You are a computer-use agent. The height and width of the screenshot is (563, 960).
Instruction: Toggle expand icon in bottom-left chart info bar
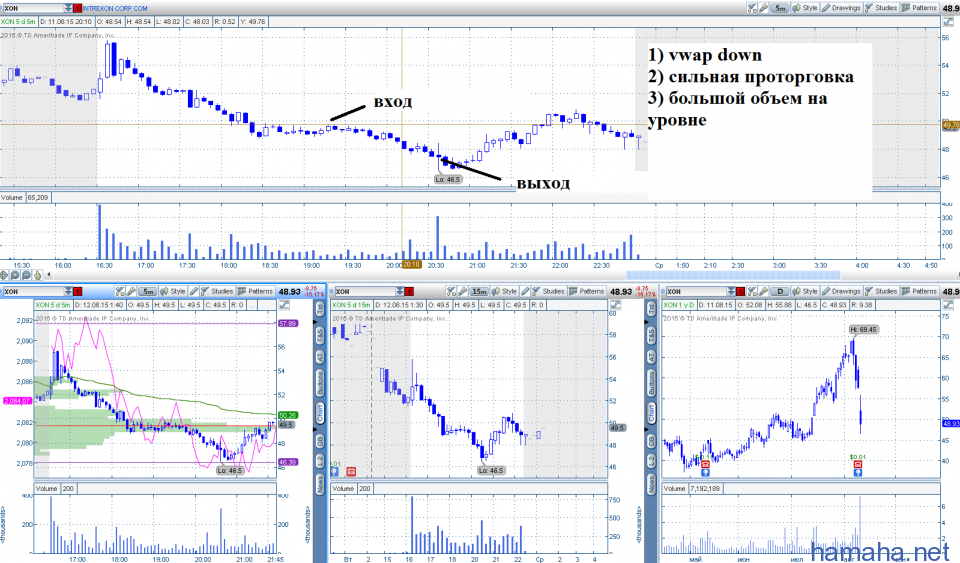point(285,305)
